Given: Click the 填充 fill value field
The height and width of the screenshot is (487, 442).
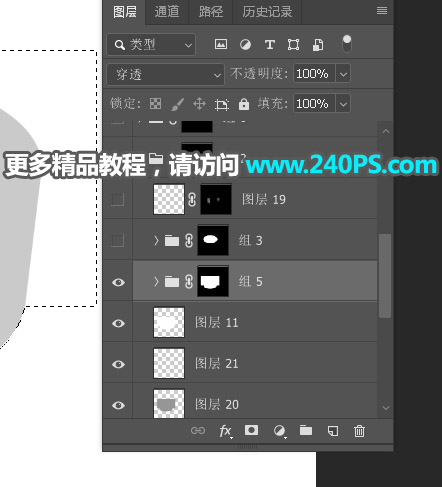Looking at the screenshot, I should click(x=314, y=104).
